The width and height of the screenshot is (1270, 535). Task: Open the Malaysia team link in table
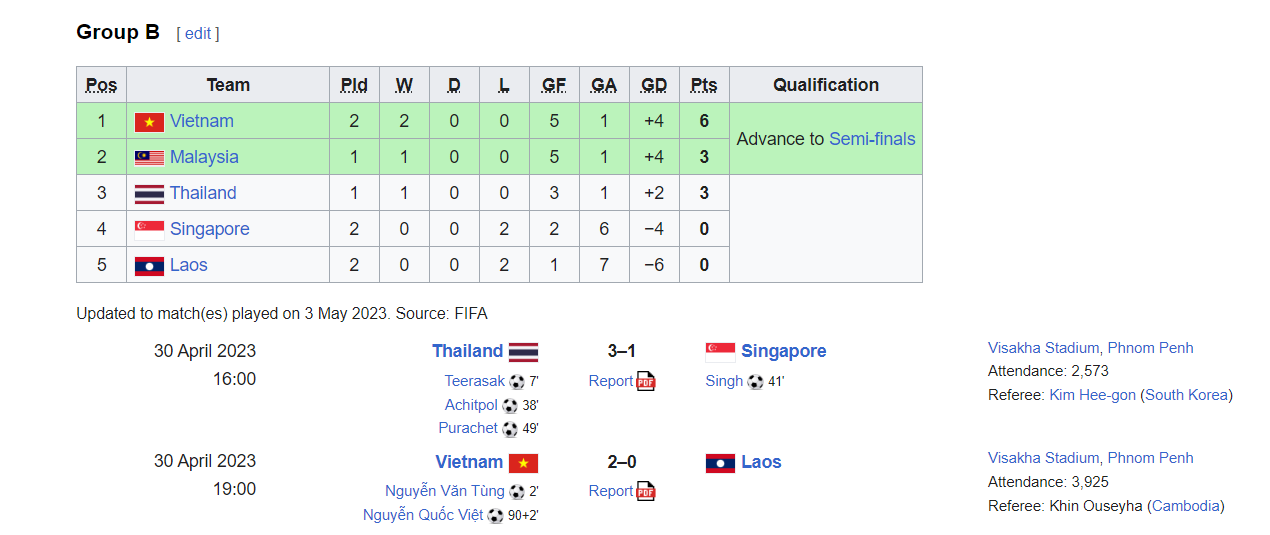point(204,157)
